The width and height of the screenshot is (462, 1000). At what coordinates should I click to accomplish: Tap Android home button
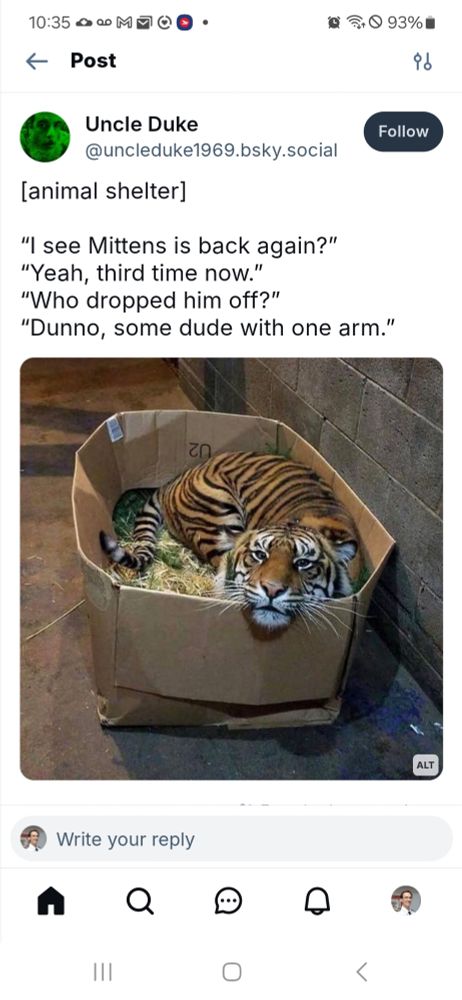coord(231,972)
